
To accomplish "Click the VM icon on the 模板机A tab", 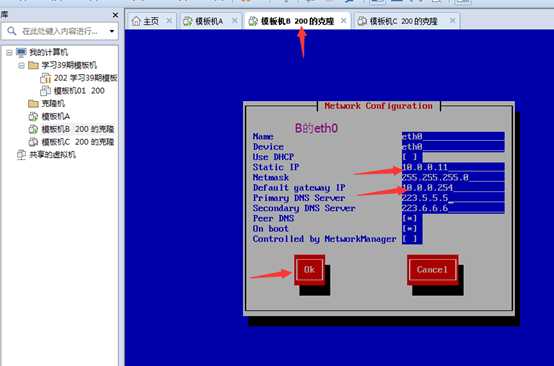I will tap(187, 21).
